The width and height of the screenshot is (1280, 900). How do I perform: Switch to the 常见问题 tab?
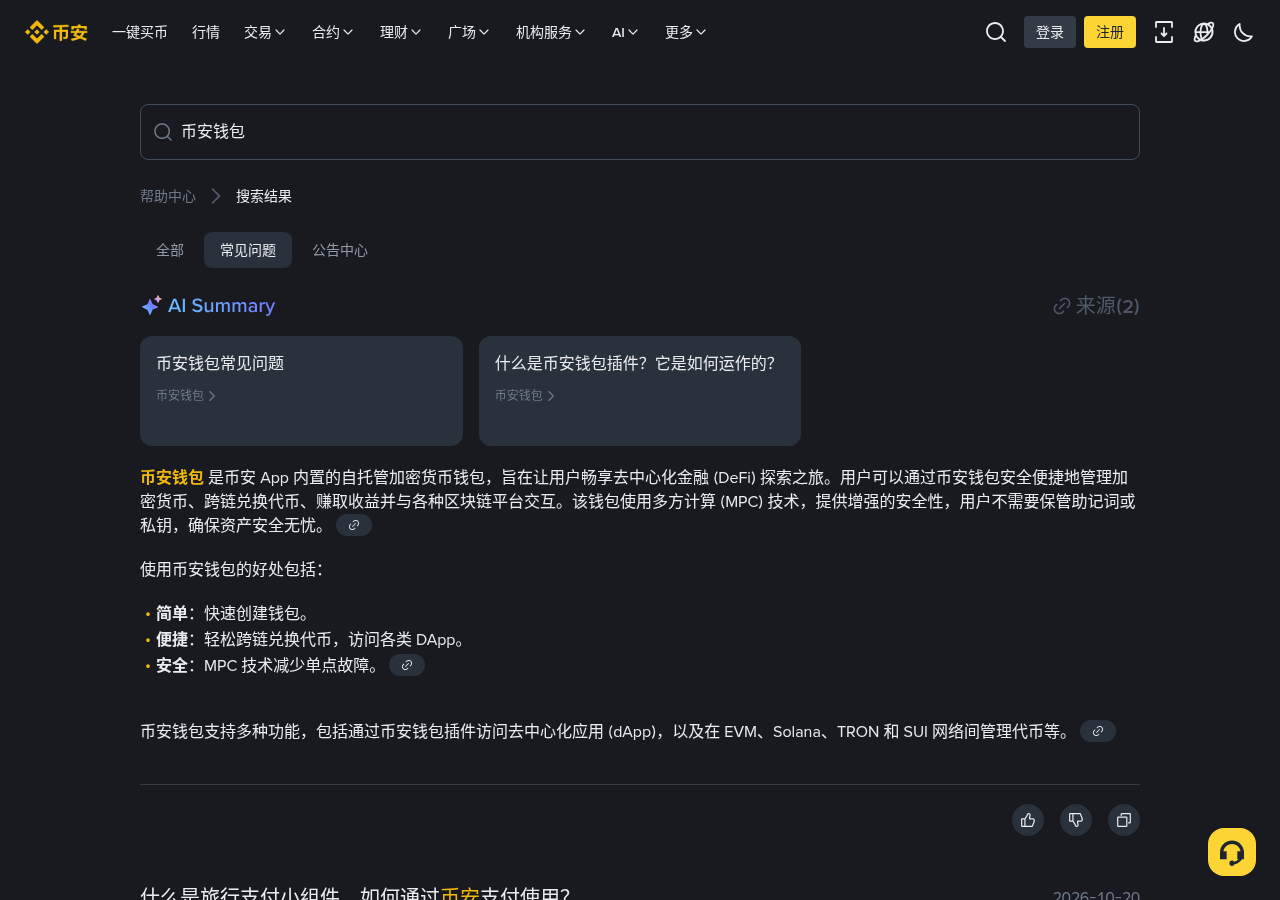pyautogui.click(x=248, y=250)
